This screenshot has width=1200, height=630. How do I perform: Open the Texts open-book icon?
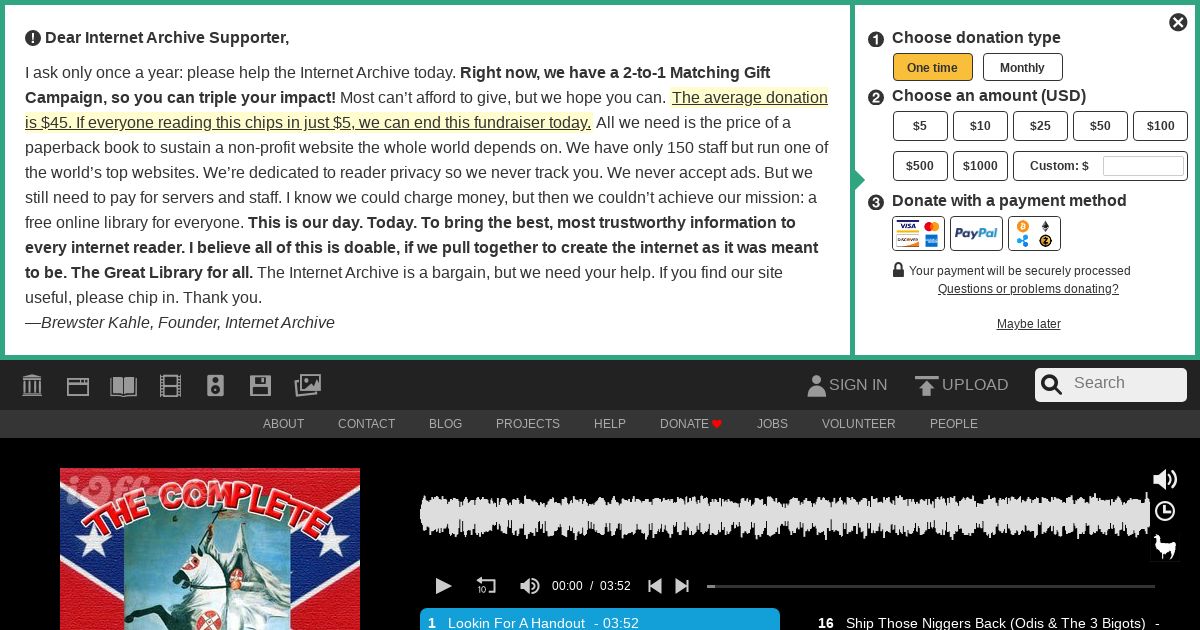tap(123, 386)
